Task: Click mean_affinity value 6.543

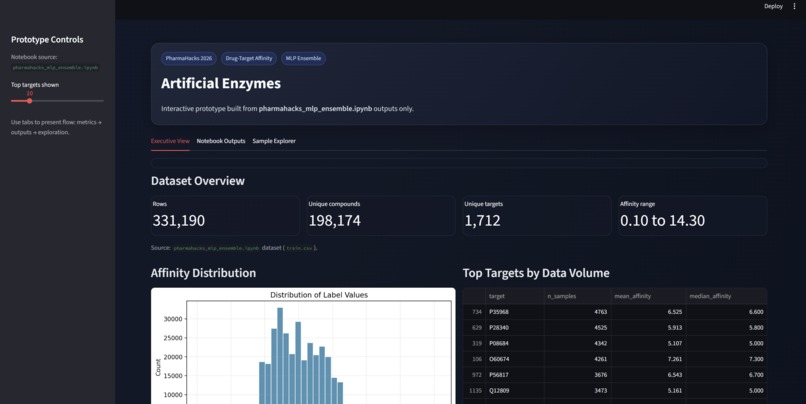Action: tap(648, 375)
